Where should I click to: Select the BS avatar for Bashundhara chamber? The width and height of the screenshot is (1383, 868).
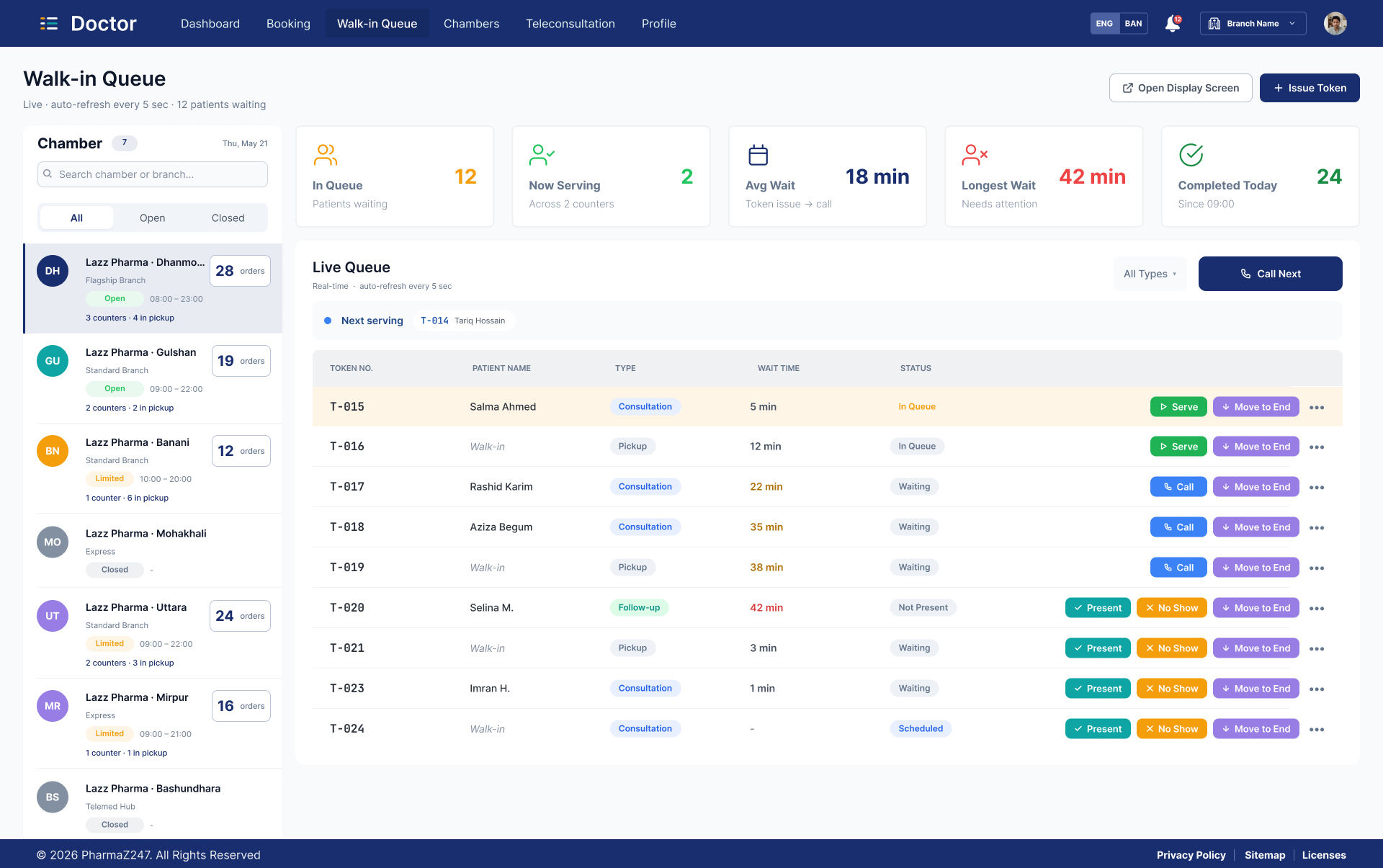(53, 797)
